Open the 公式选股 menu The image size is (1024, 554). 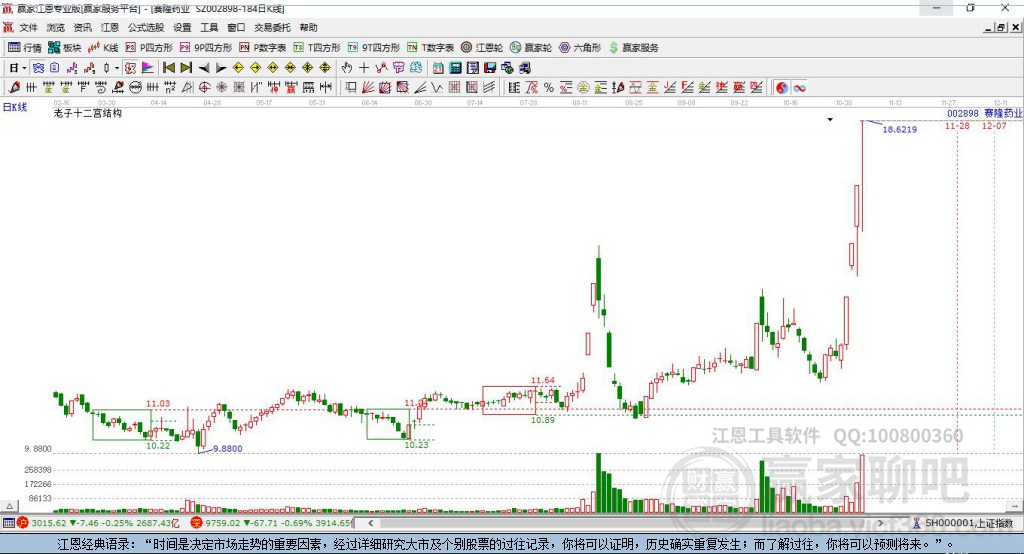(x=146, y=27)
